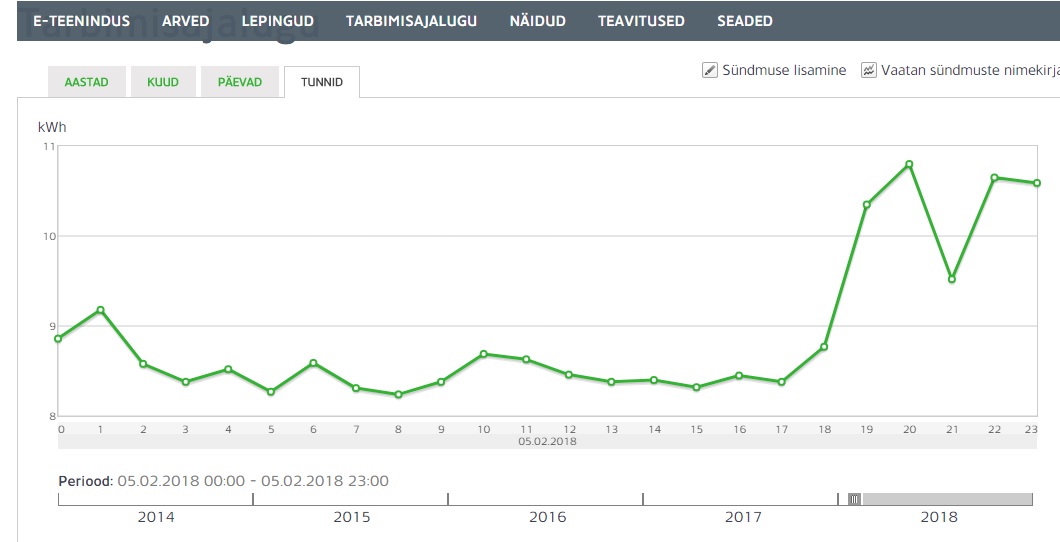Click the data point at hour 21
The image size is (1060, 542).
coord(952,279)
